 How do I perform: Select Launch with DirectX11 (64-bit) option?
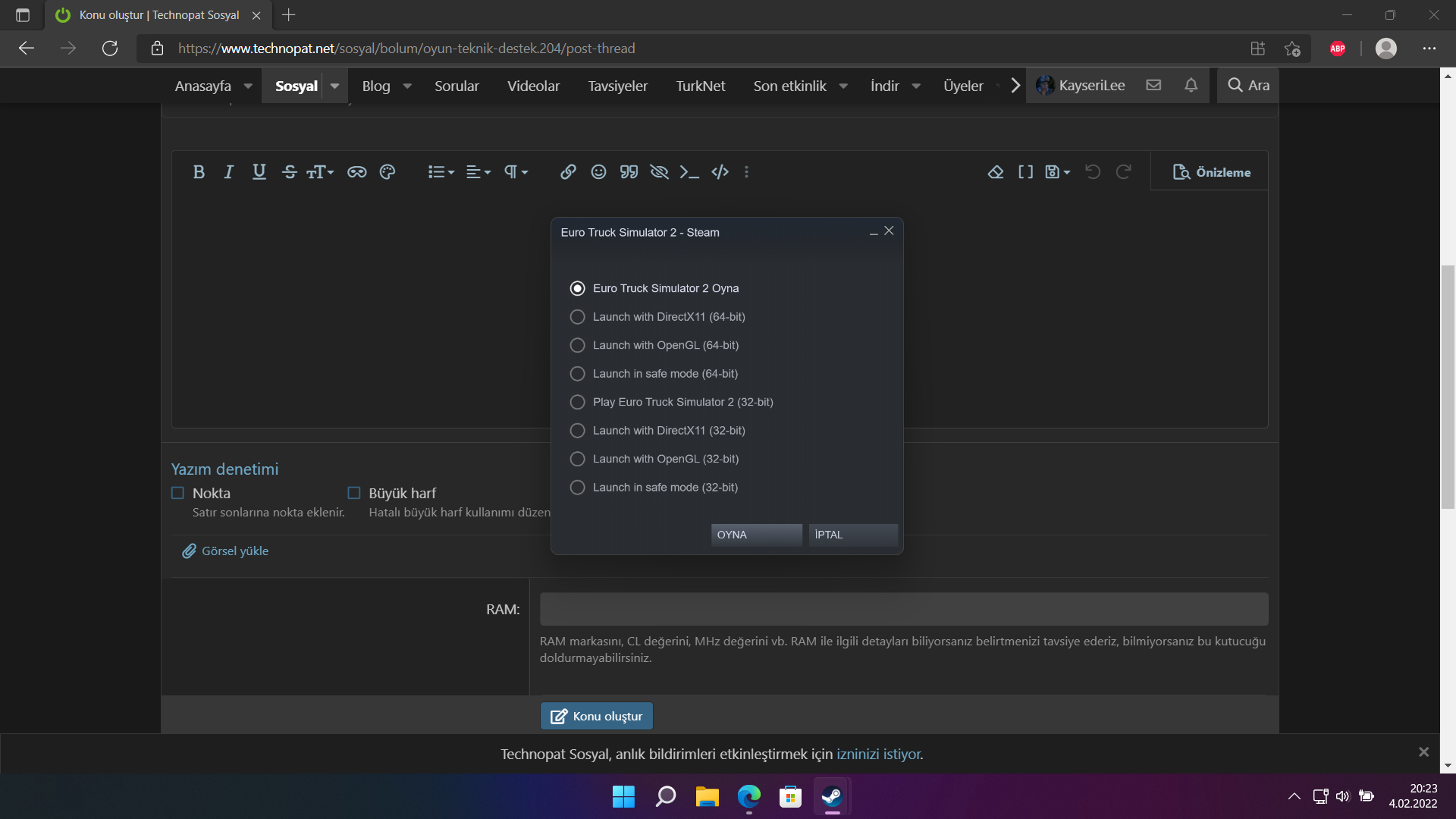coord(577,317)
